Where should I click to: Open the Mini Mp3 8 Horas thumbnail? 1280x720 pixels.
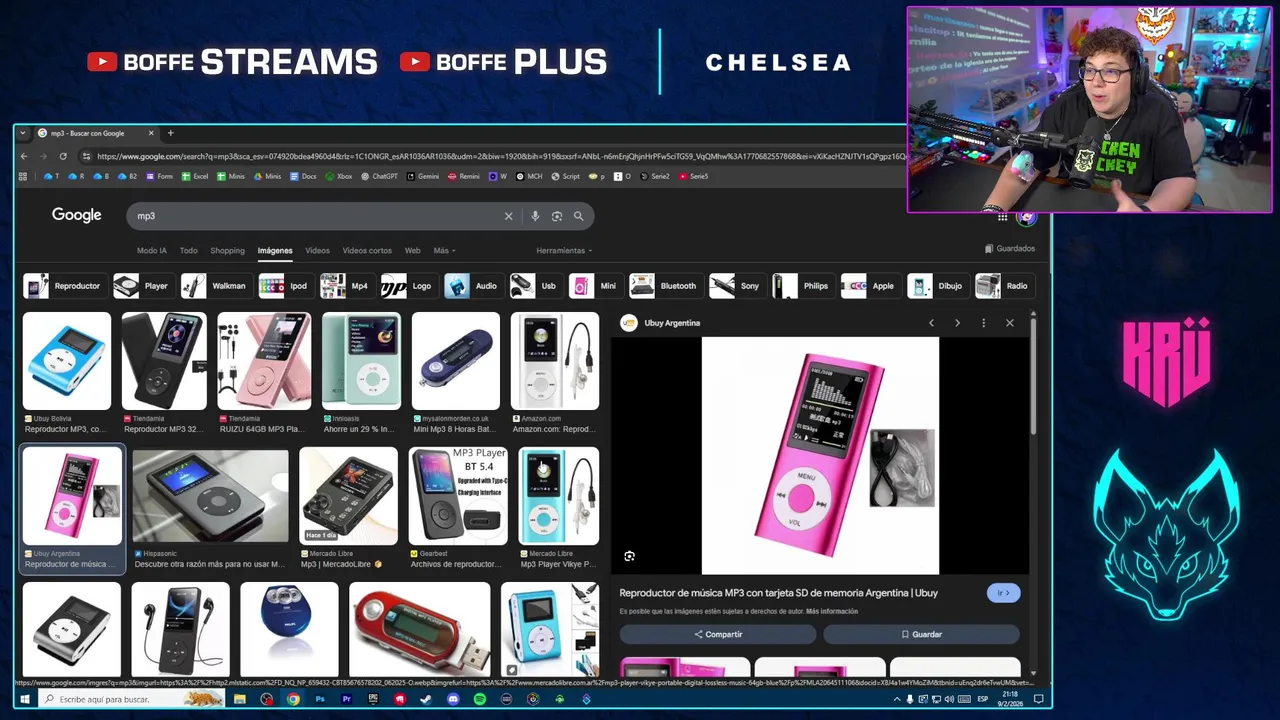pos(456,361)
